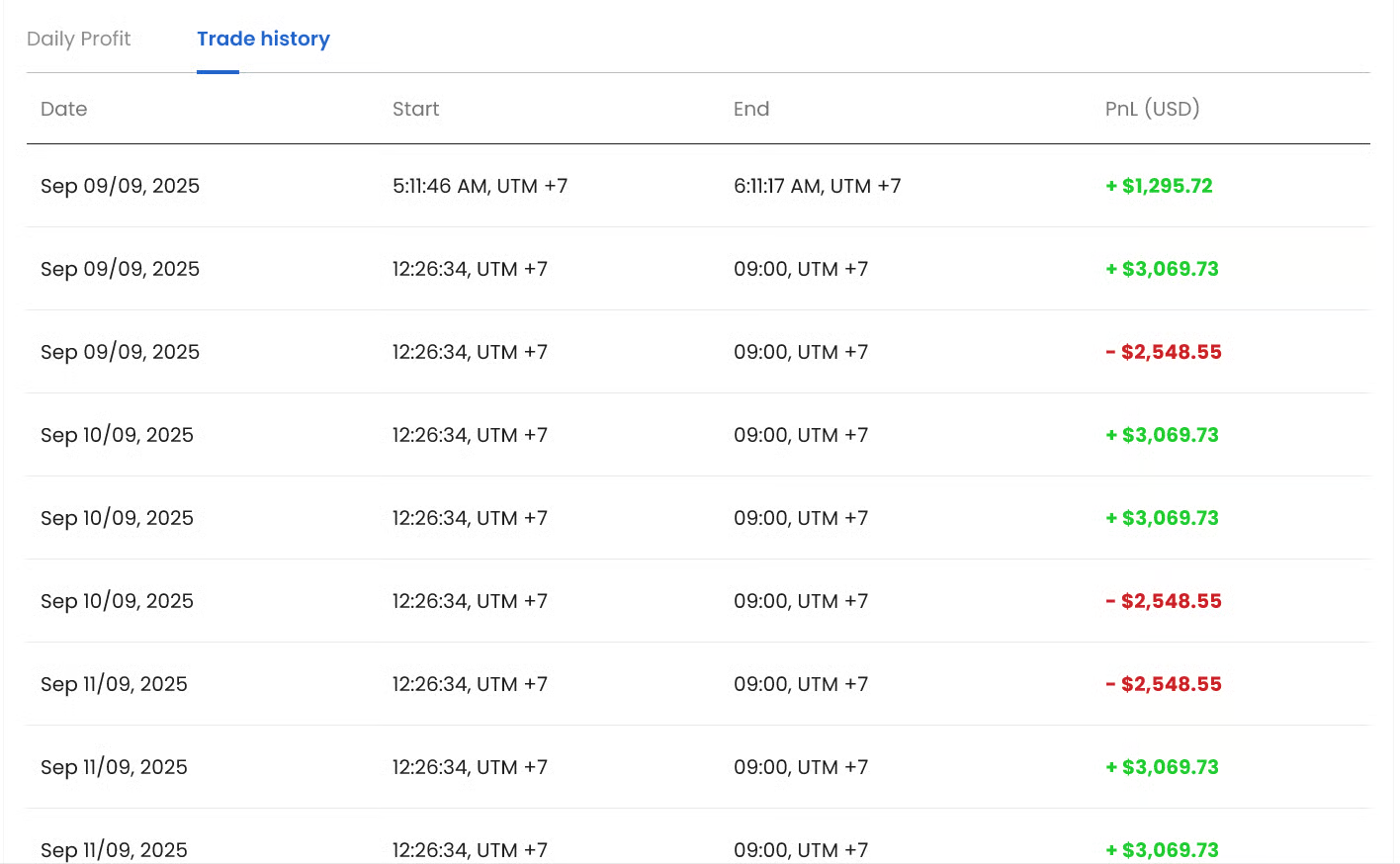Click the End column header

pyautogui.click(x=750, y=109)
